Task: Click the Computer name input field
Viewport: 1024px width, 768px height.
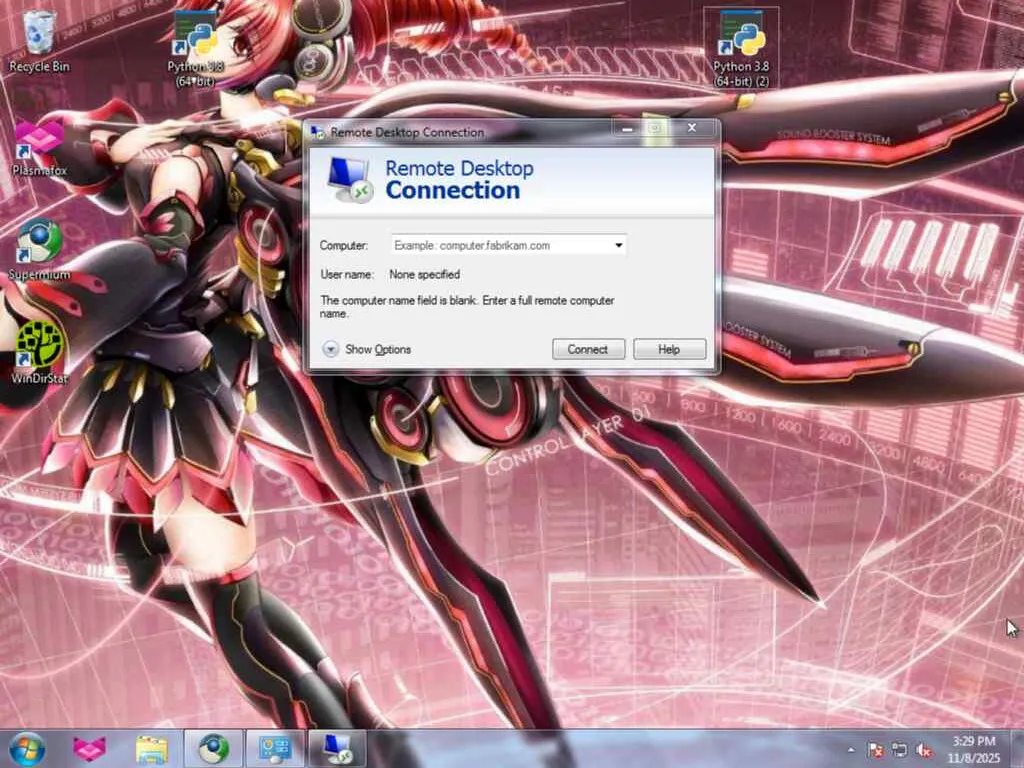Action: (x=508, y=246)
